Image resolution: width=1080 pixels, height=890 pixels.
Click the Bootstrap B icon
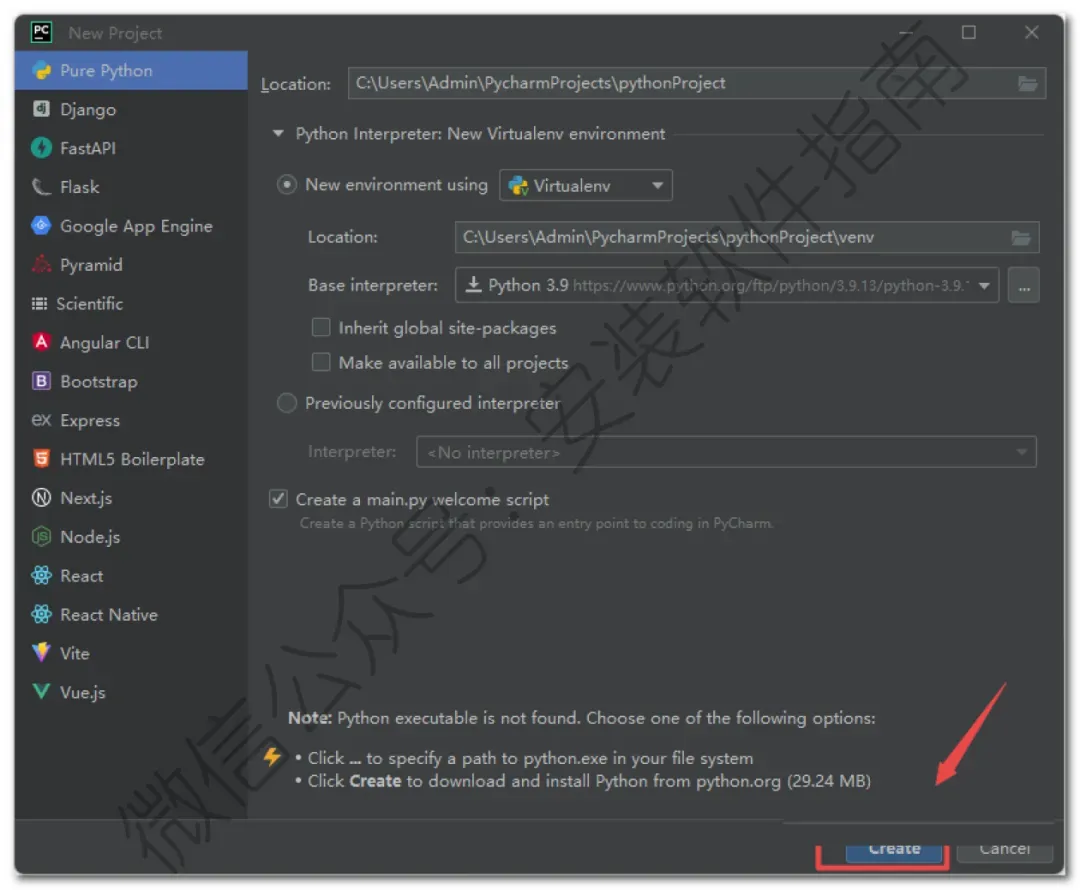42,381
